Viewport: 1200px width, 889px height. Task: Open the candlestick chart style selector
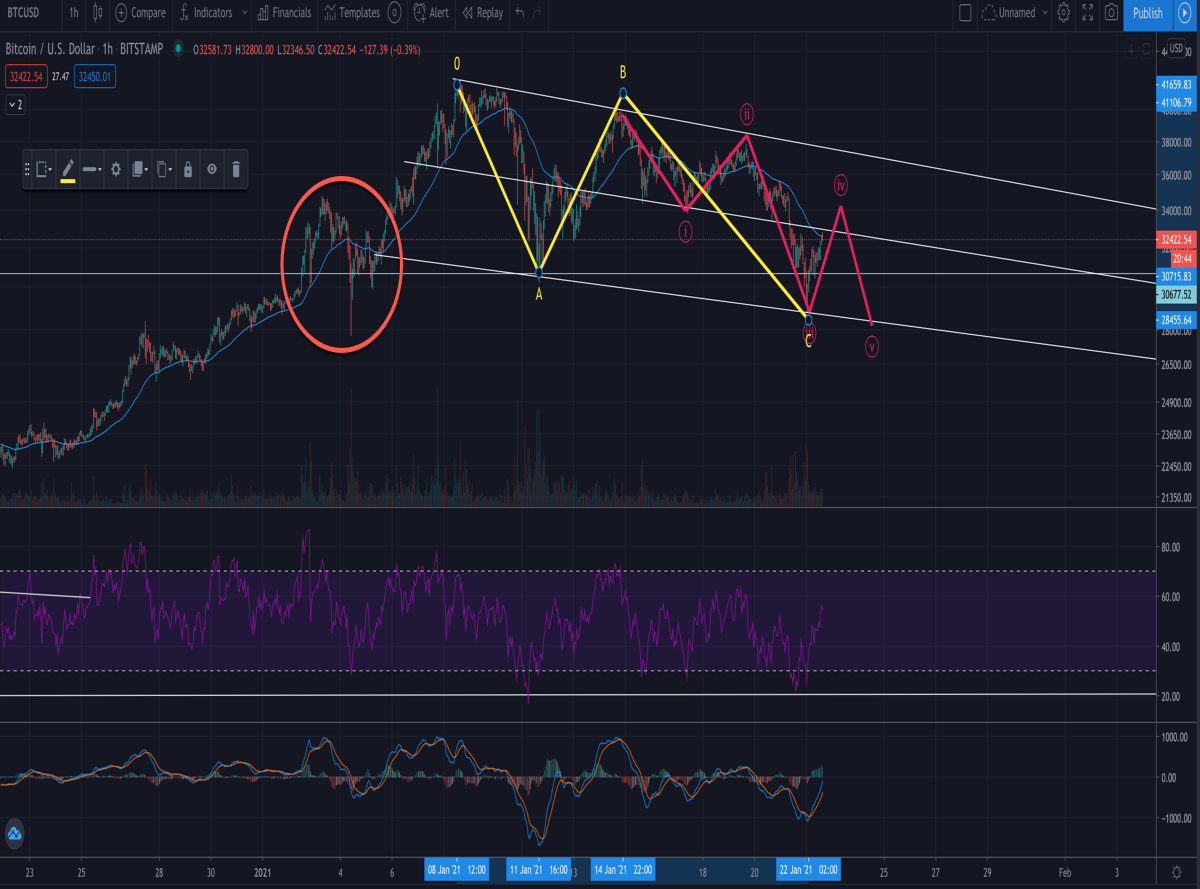[97, 13]
